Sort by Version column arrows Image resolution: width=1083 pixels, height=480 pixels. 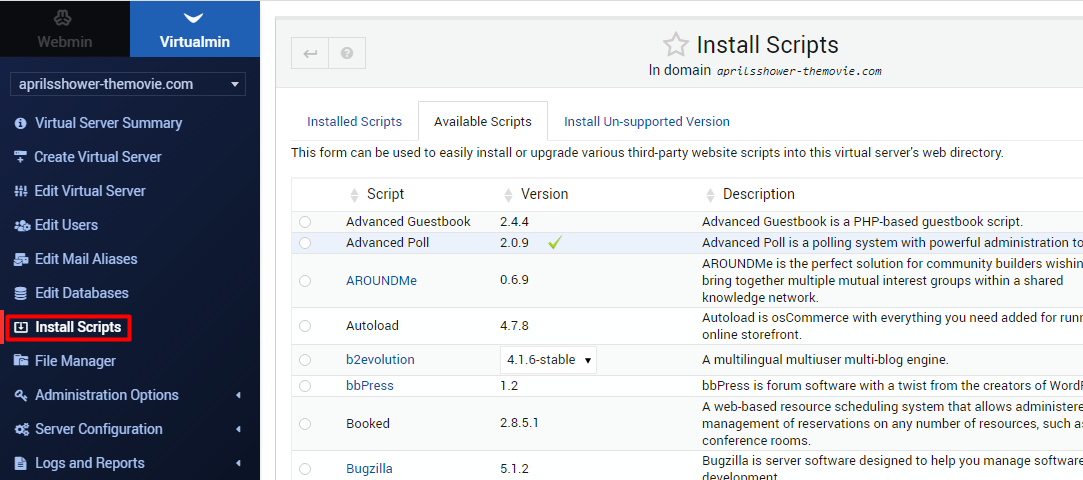click(x=508, y=195)
